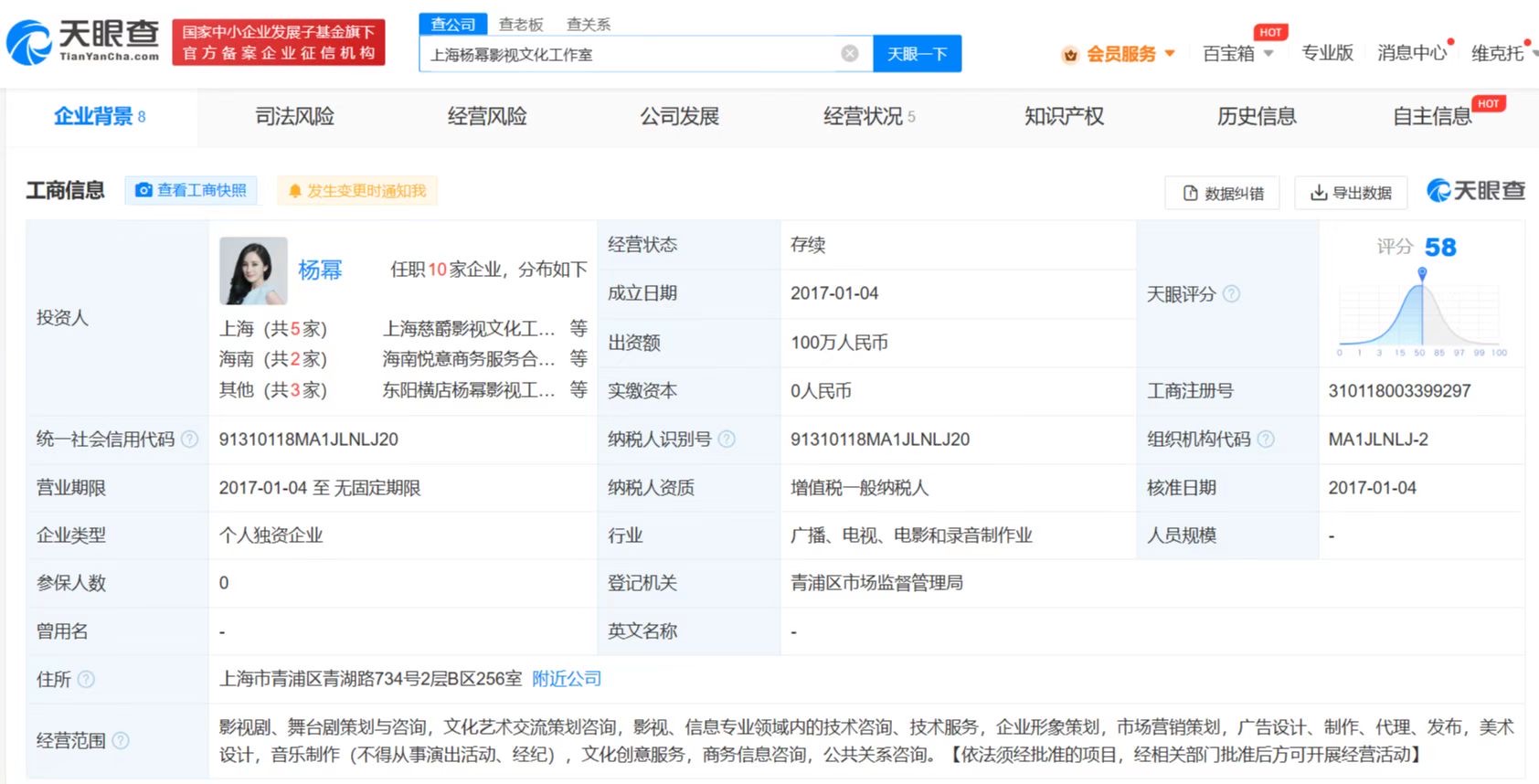Click the 杨幂 portrait thumbnail
This screenshot has height=784, width=1539.
click(253, 271)
